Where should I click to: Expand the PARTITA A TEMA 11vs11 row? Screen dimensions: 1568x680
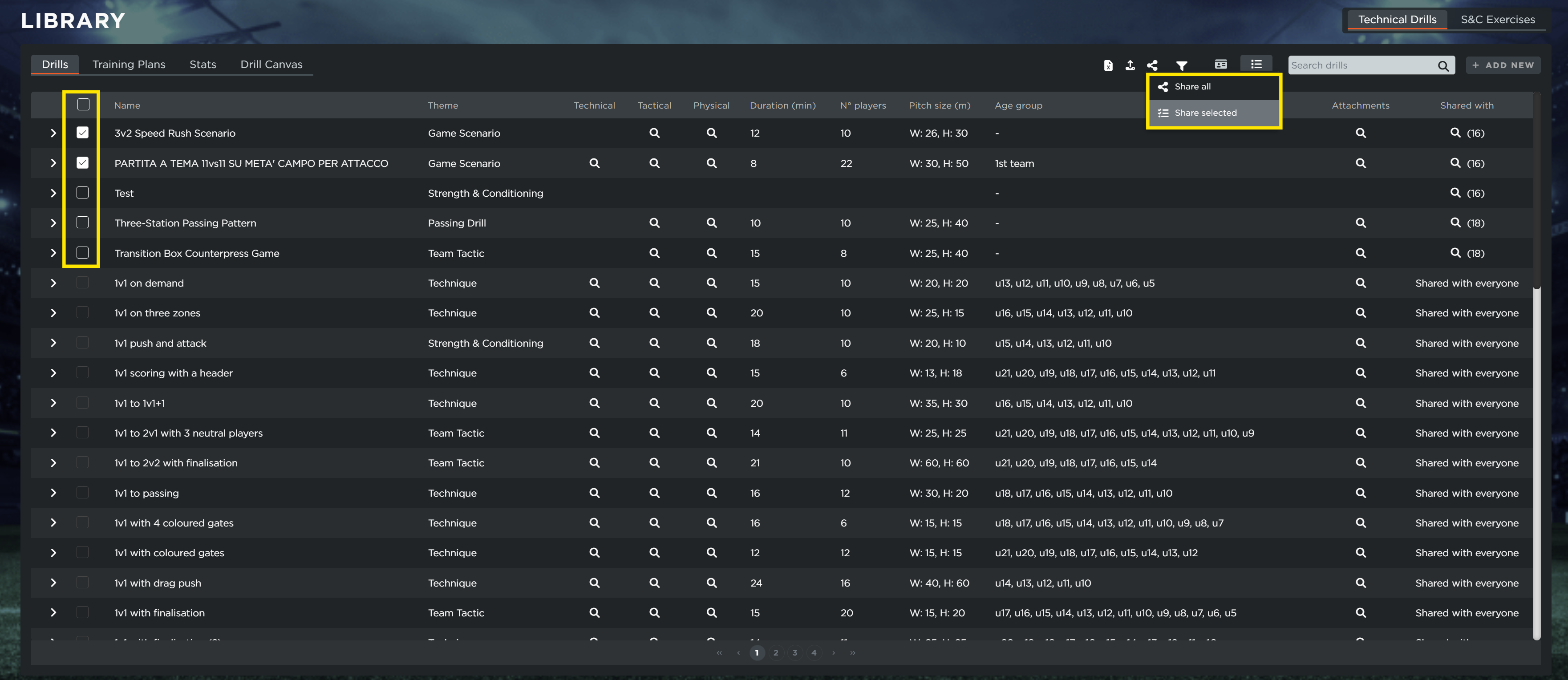[x=53, y=163]
